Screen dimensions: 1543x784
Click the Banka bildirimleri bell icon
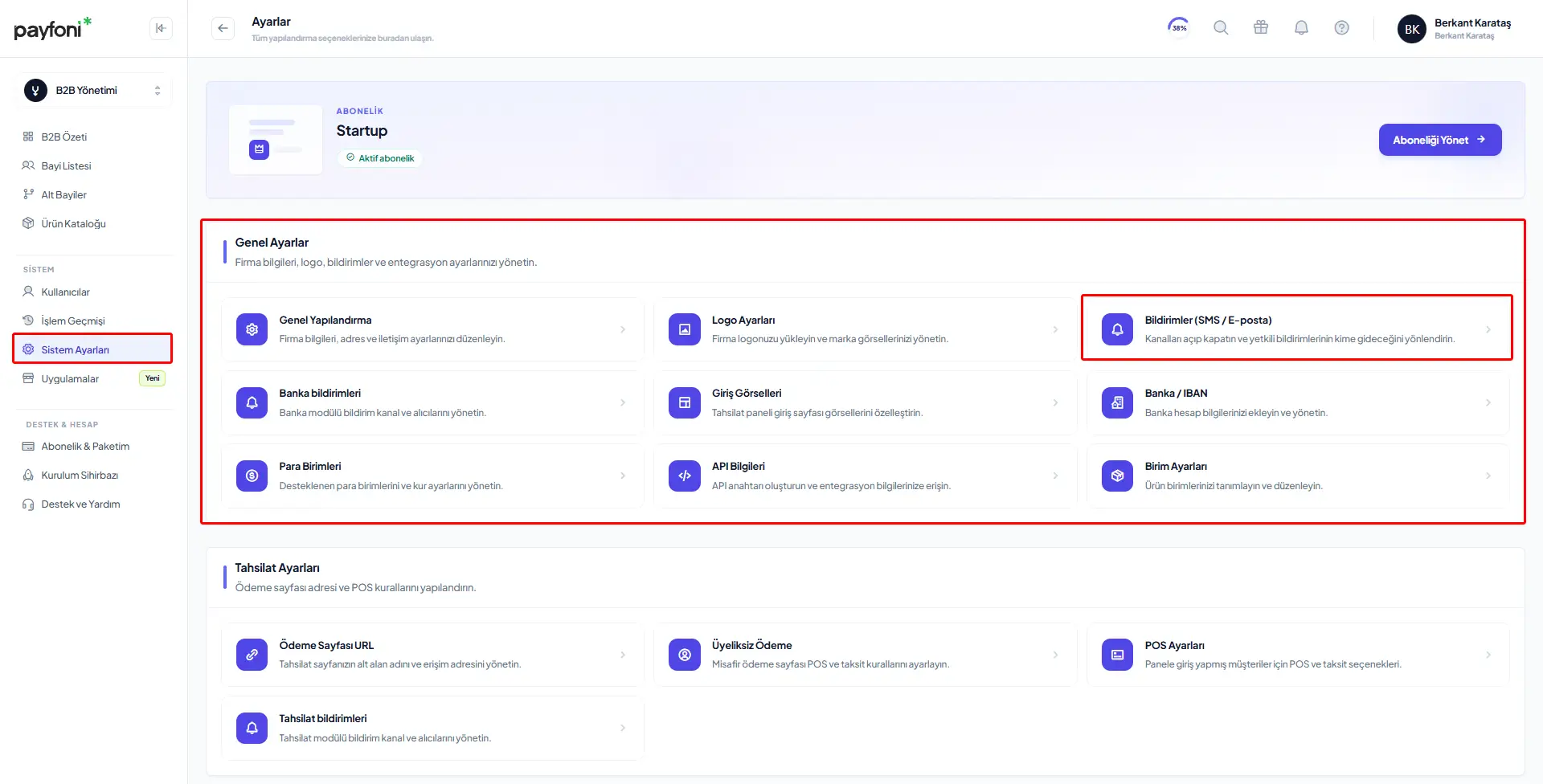252,402
